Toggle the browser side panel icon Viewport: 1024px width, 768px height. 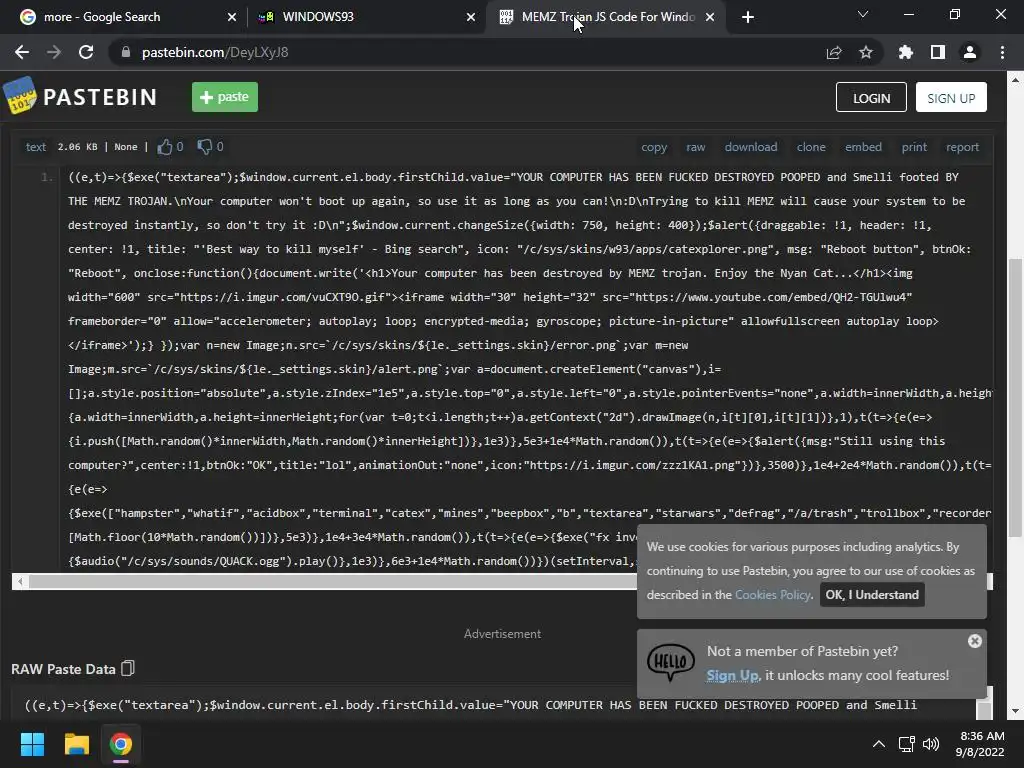(x=938, y=52)
